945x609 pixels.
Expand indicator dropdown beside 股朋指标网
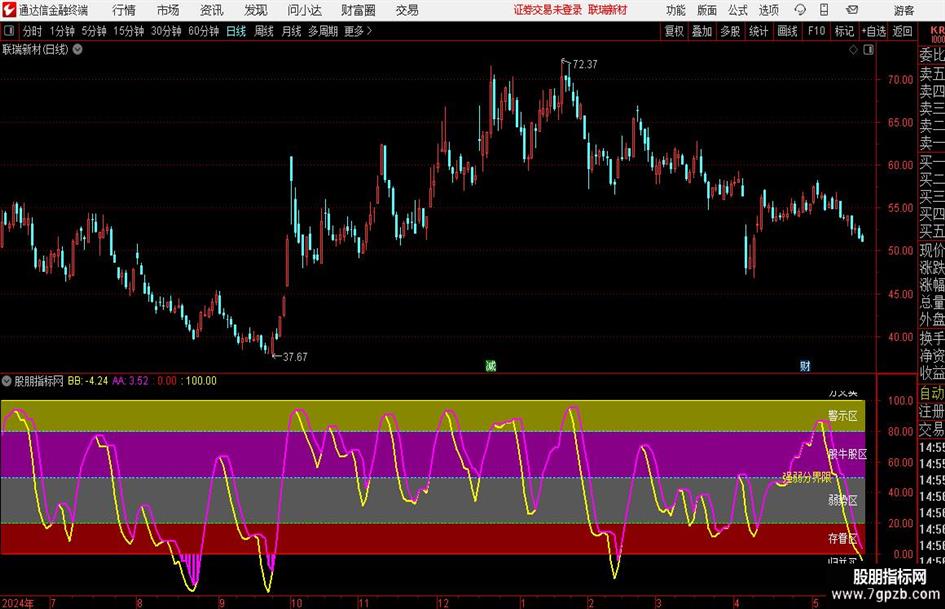7,380
